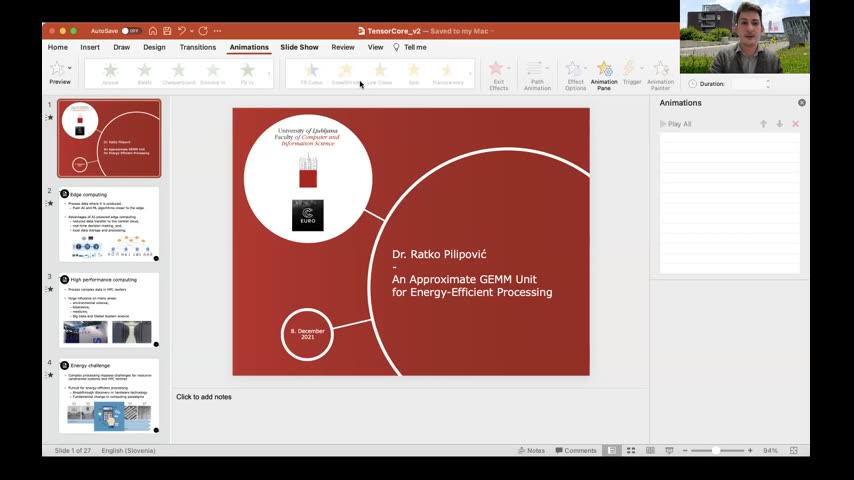Toggle the Animation Pane button
The width and height of the screenshot is (854, 480).
point(604,76)
